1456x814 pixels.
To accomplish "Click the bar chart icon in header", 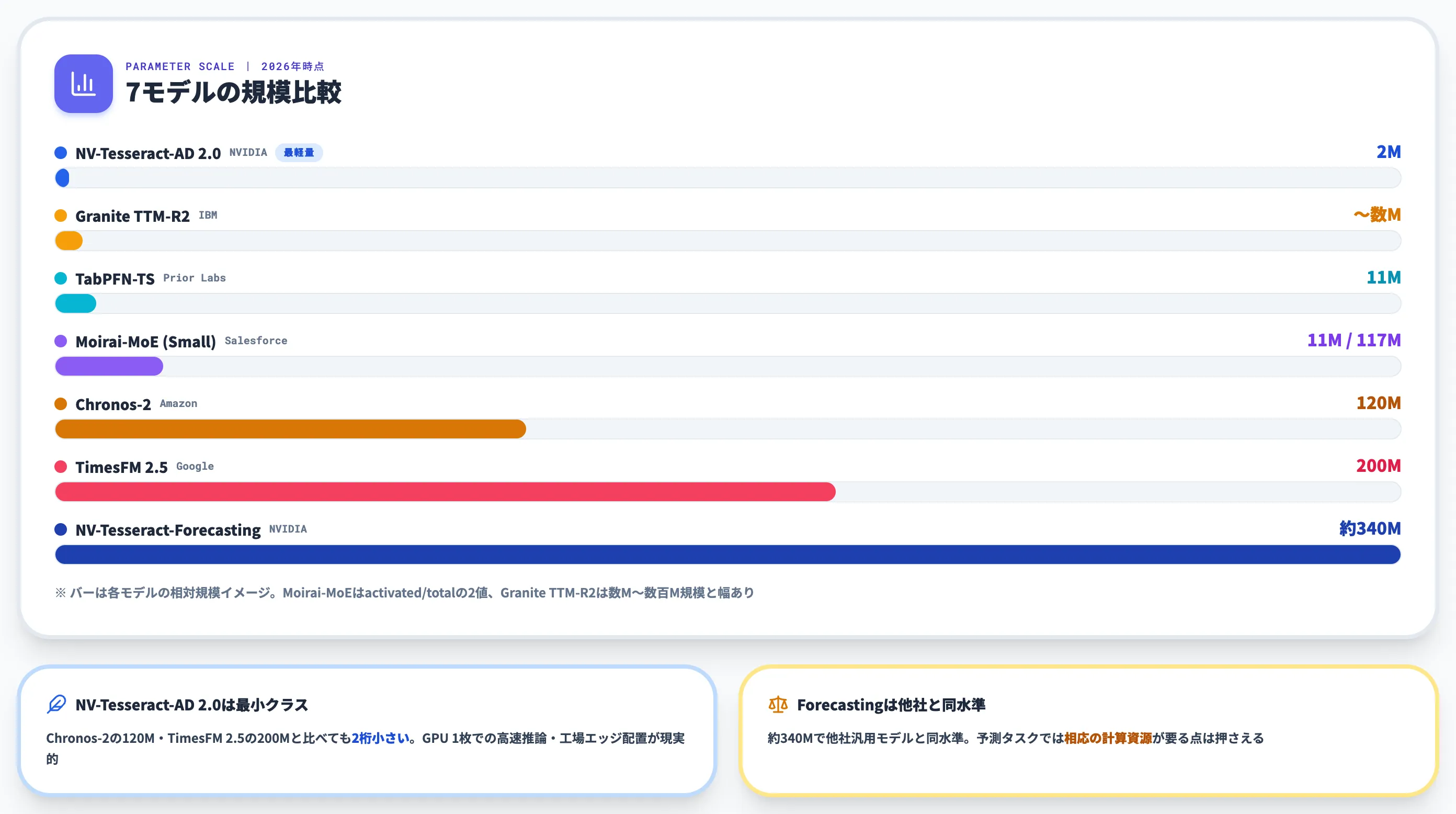I will 83,84.
